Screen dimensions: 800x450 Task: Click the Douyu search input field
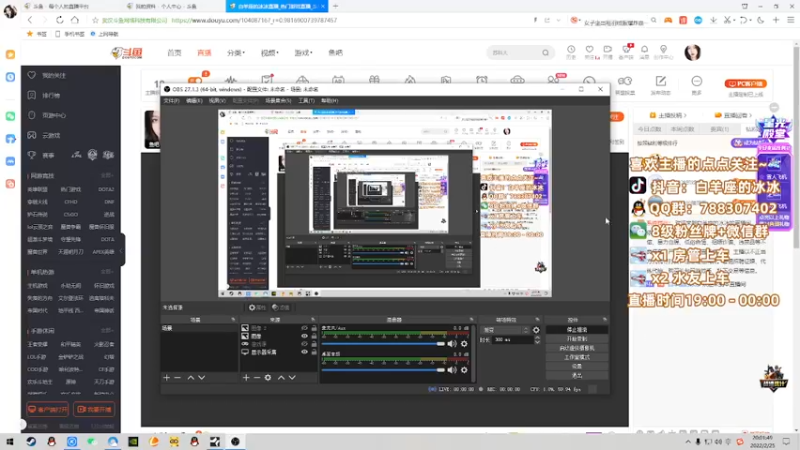(514, 53)
